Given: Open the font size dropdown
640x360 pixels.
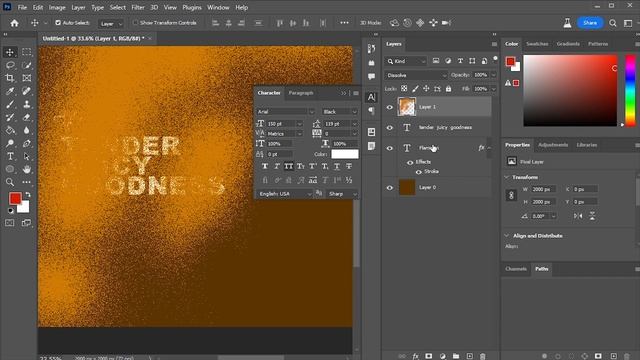Looking at the screenshot, I should [299, 124].
